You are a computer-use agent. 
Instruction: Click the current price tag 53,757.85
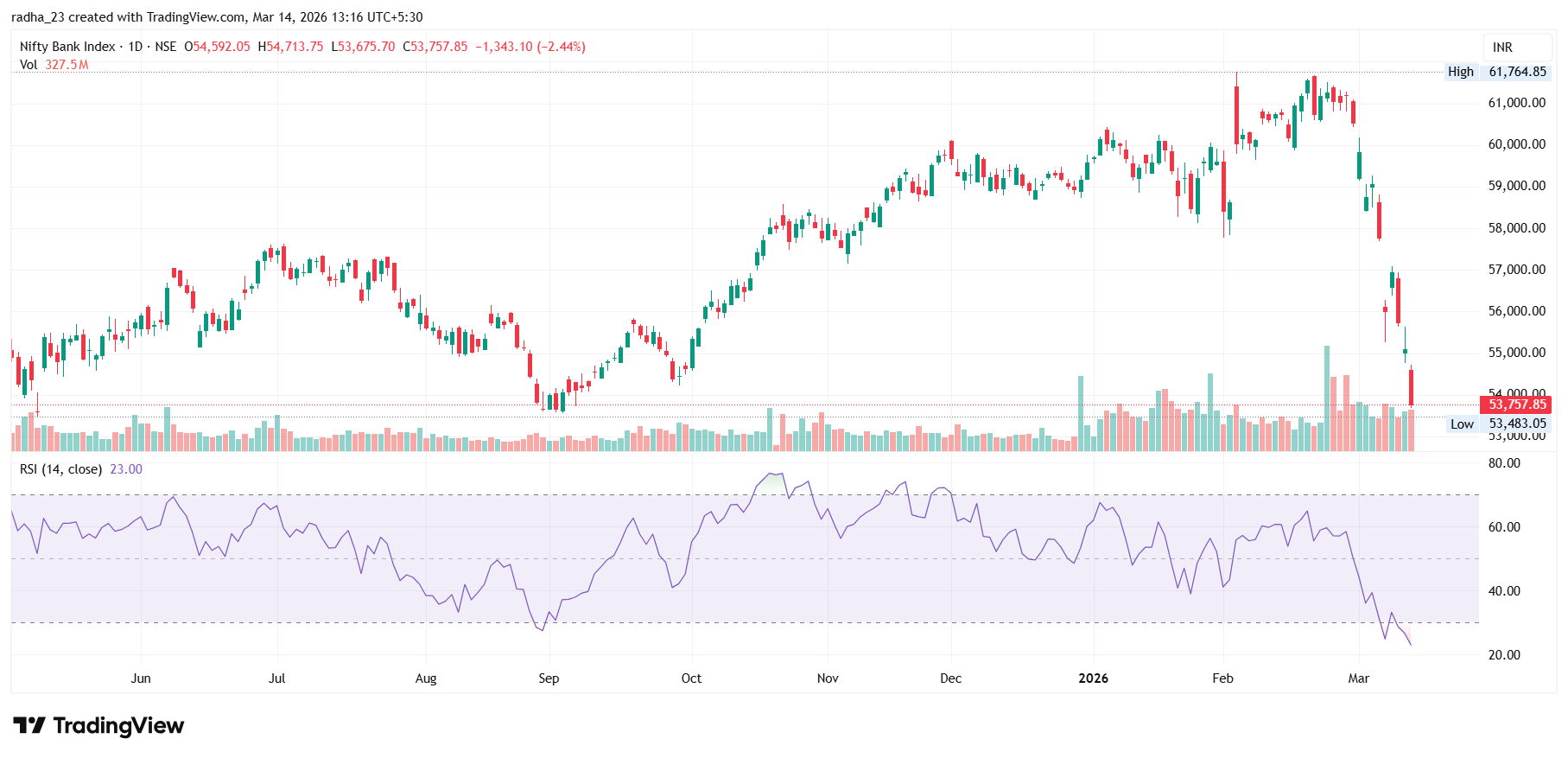pos(1517,404)
